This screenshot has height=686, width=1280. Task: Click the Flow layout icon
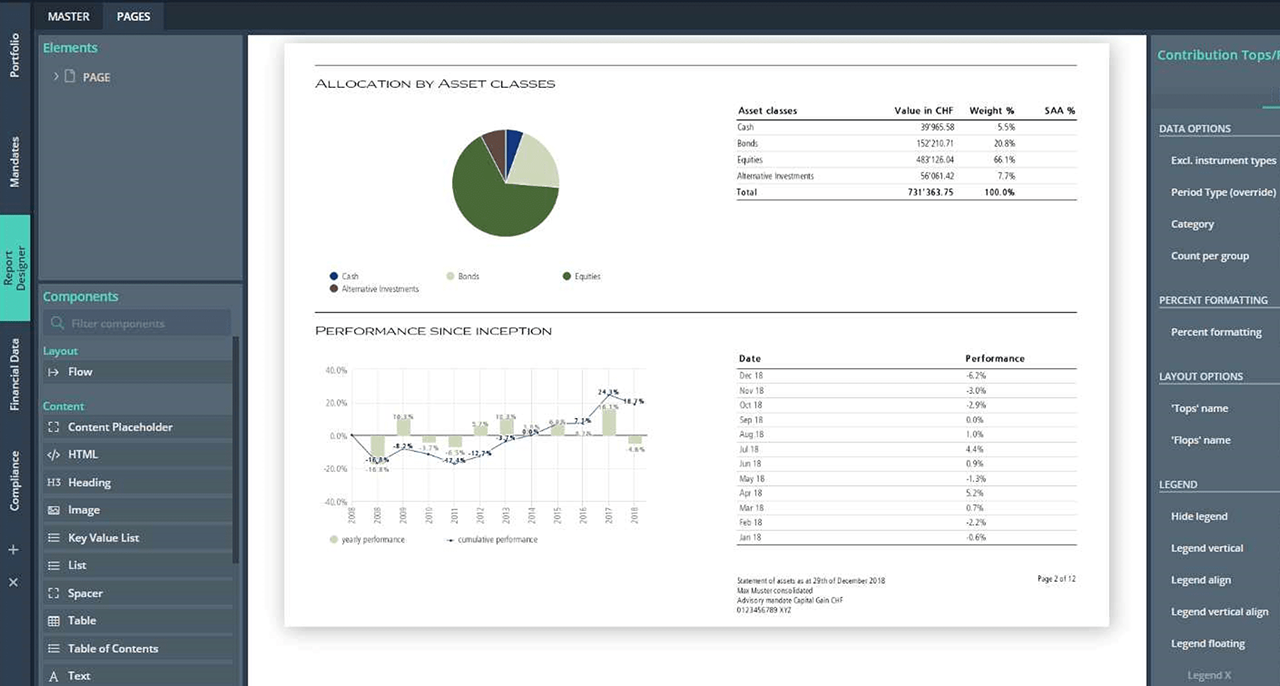tap(54, 372)
